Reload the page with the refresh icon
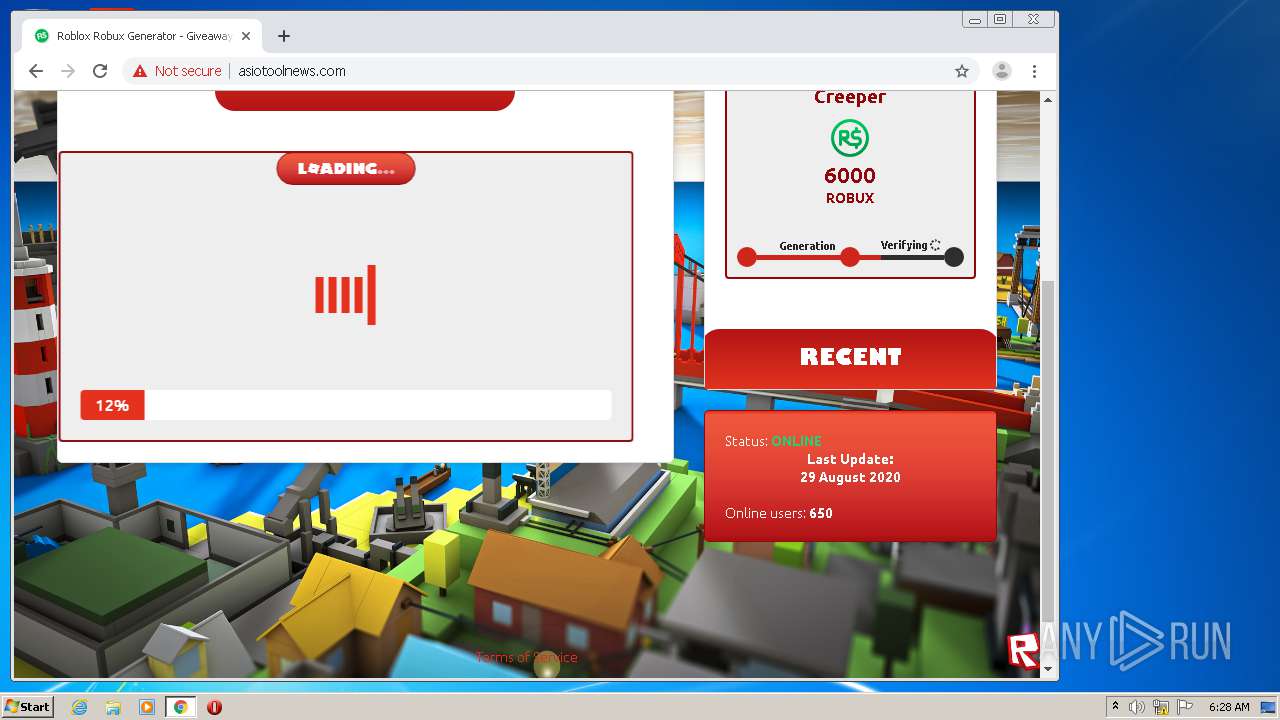1280x720 pixels. (x=100, y=71)
